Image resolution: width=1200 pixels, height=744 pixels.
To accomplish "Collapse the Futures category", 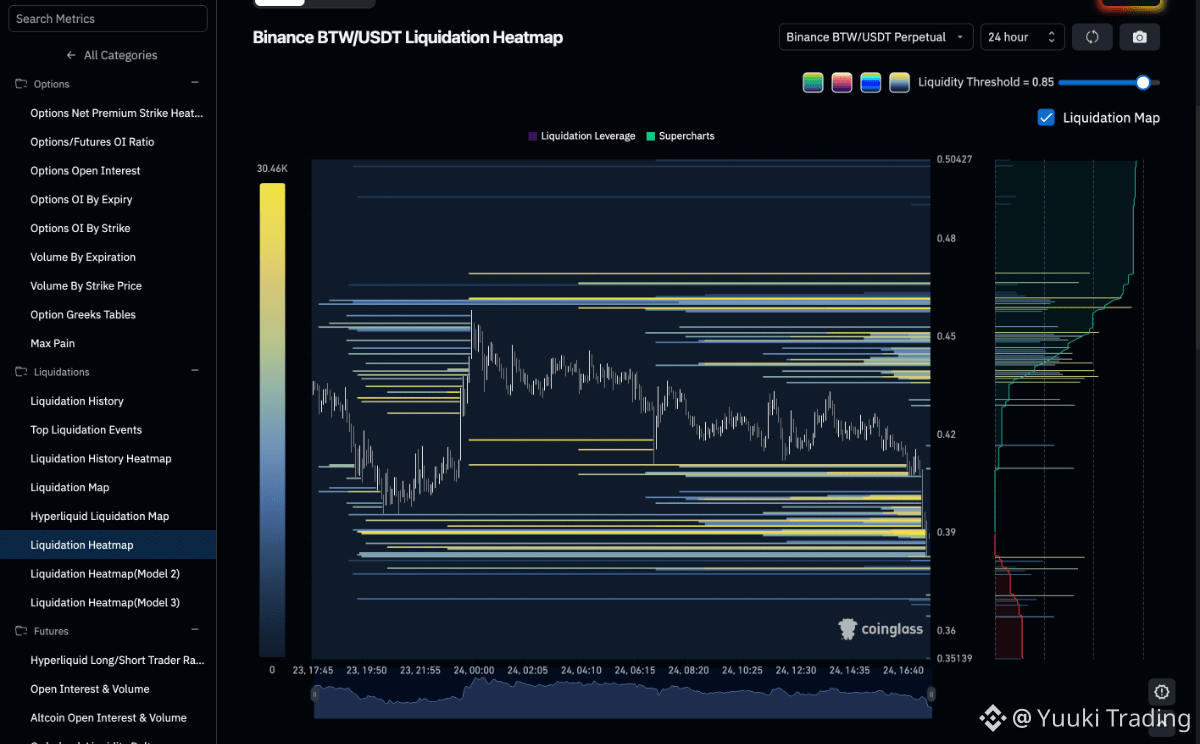I will 195,630.
